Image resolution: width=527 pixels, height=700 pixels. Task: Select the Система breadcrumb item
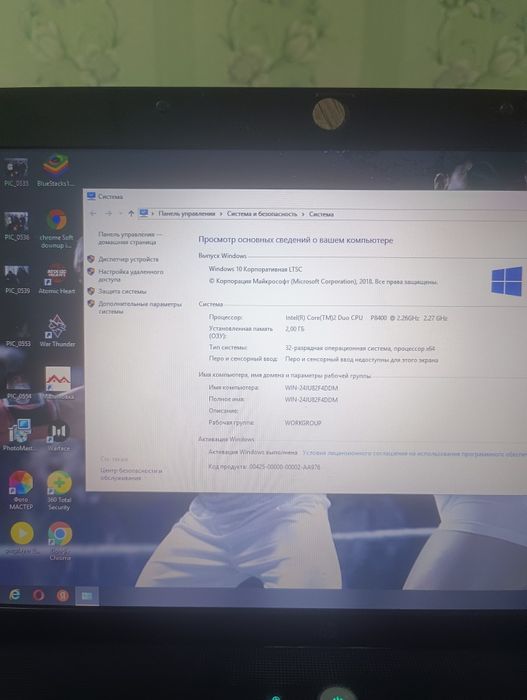(321, 214)
